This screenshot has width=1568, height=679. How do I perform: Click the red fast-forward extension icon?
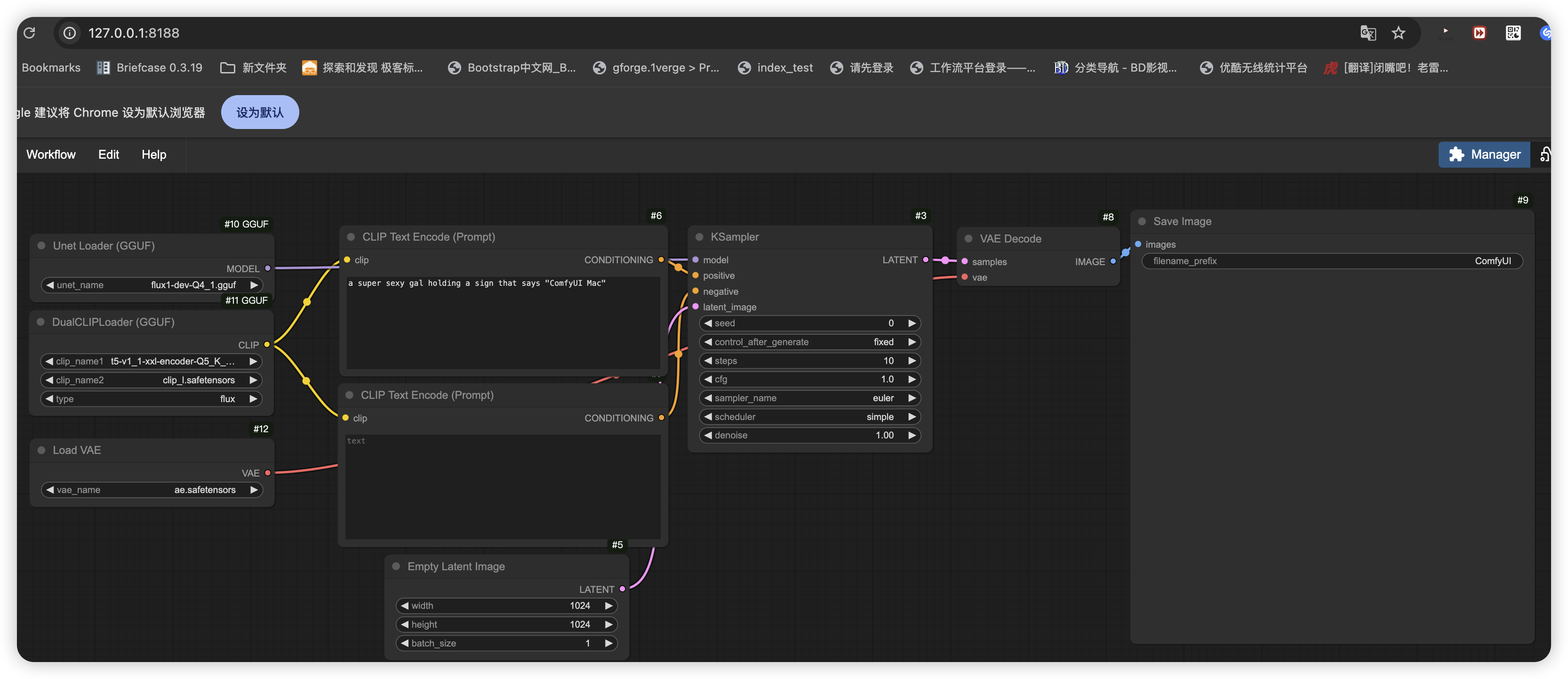pyautogui.click(x=1479, y=33)
